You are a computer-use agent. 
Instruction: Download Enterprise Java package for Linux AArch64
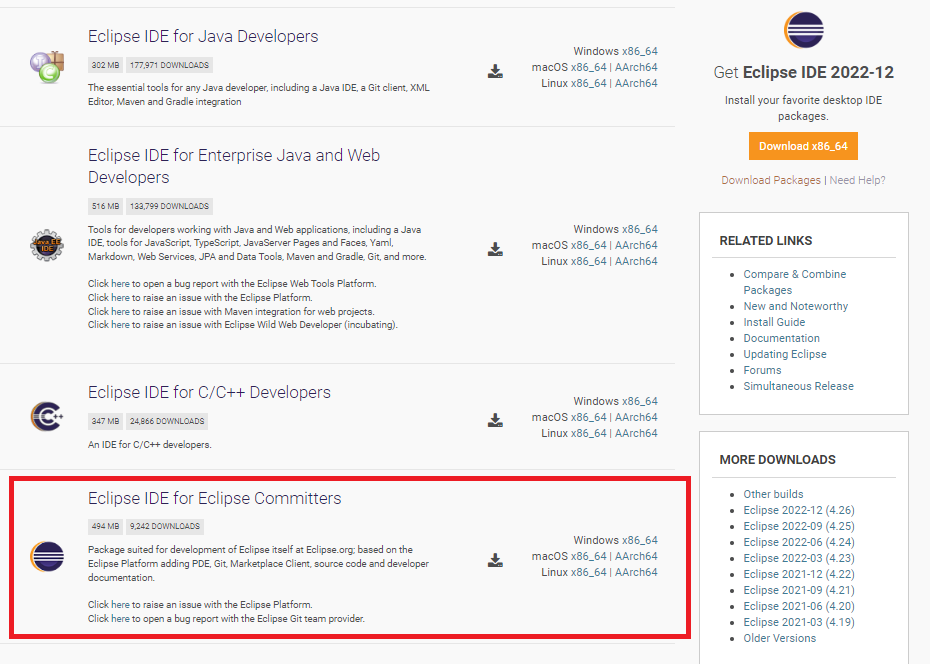[x=636, y=261]
